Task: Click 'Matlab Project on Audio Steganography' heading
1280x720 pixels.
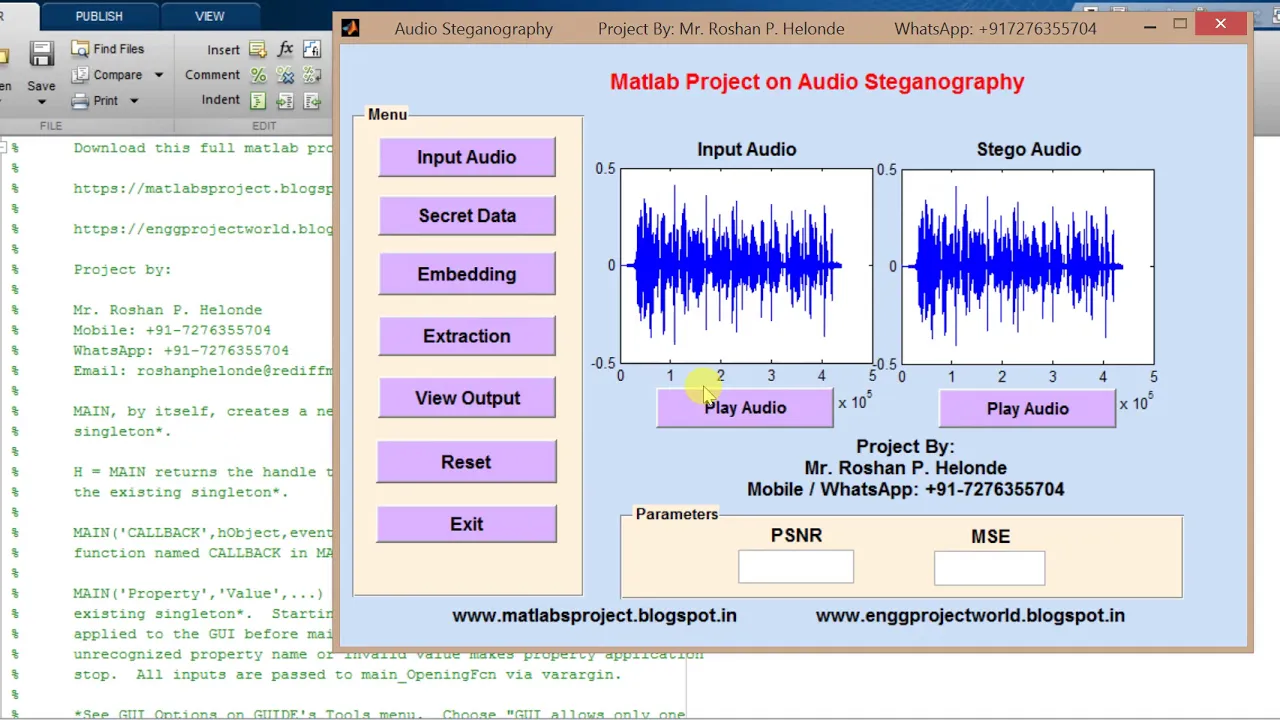Action: (x=817, y=82)
